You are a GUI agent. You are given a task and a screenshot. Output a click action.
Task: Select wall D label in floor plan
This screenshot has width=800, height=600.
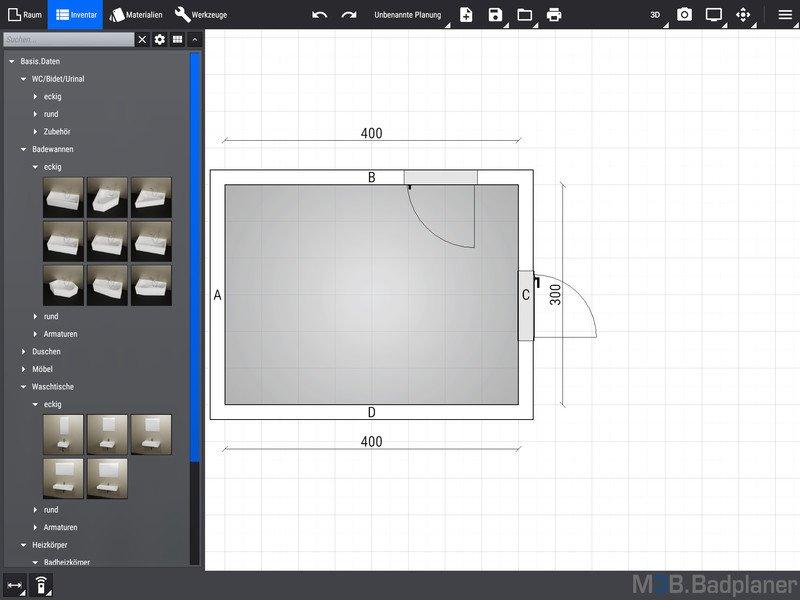coord(371,412)
